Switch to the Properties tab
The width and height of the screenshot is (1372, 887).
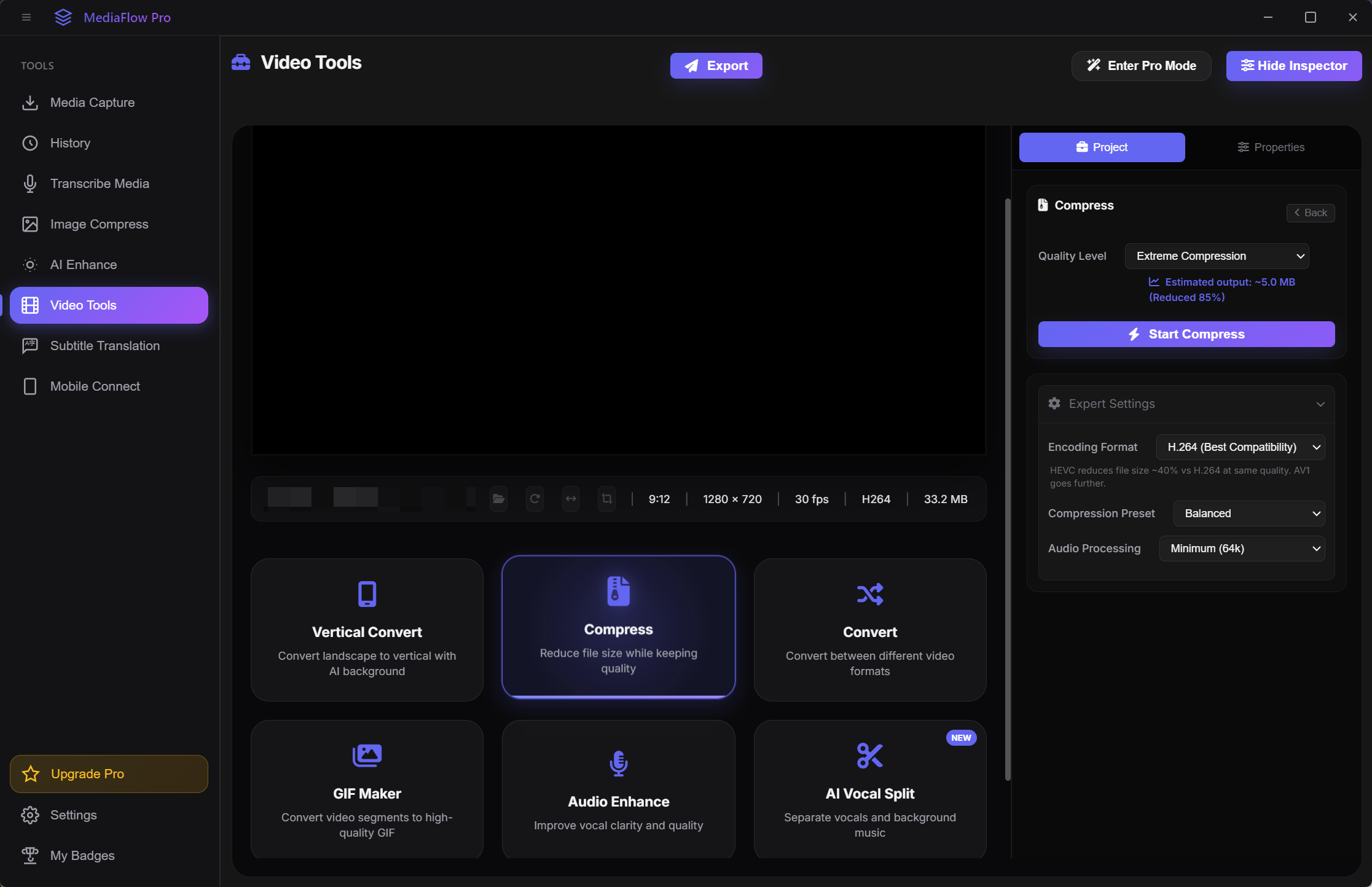tap(1271, 147)
